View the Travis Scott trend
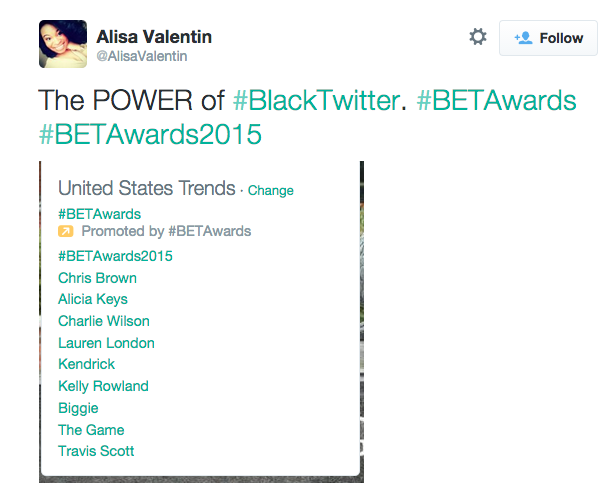Image resolution: width=609 pixels, height=485 pixels. (96, 451)
